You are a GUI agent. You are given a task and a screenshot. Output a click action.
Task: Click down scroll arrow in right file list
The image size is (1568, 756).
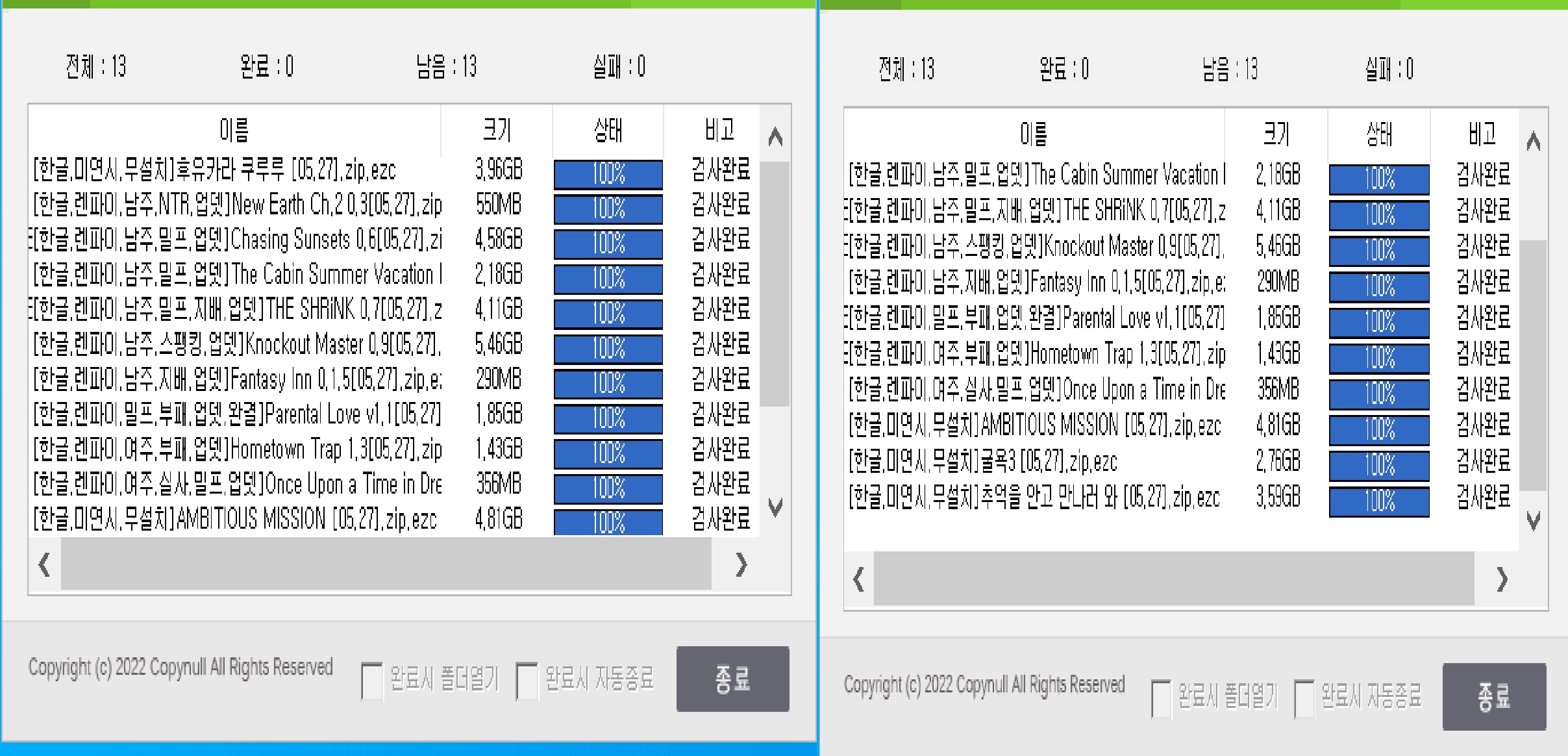click(x=1533, y=520)
